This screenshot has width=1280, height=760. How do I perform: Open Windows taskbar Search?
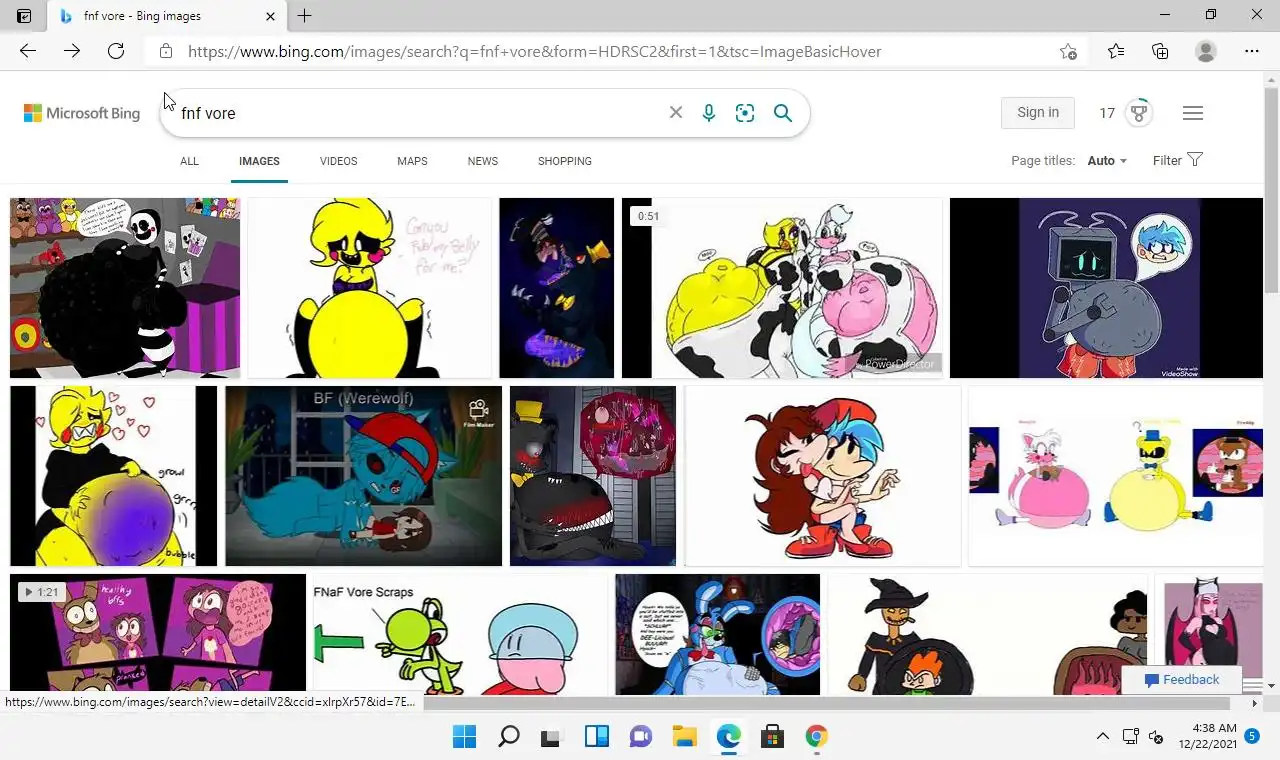point(508,737)
